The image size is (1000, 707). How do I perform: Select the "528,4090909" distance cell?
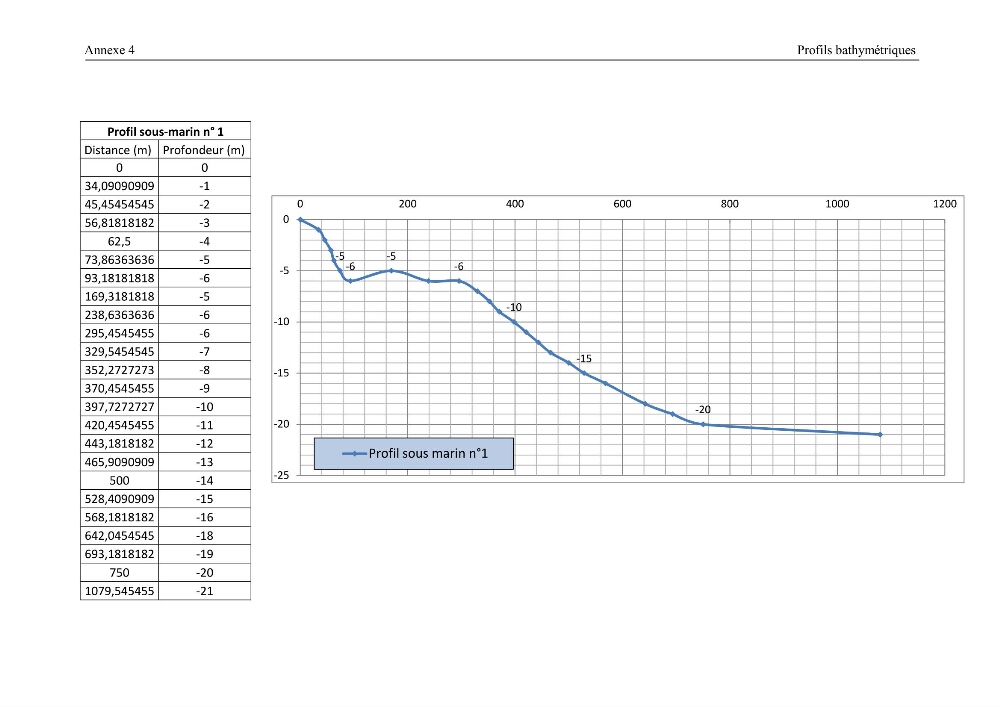[119, 499]
